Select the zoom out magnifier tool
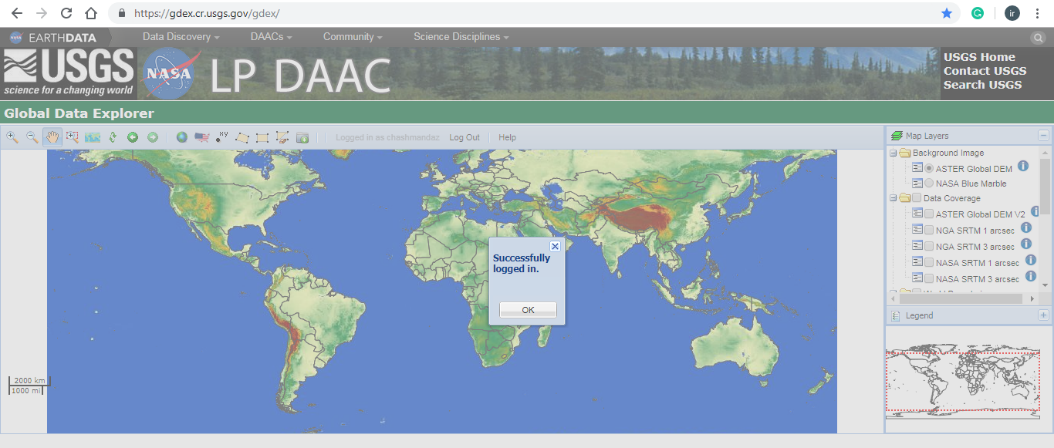The width and height of the screenshot is (1054, 448). click(x=32, y=137)
